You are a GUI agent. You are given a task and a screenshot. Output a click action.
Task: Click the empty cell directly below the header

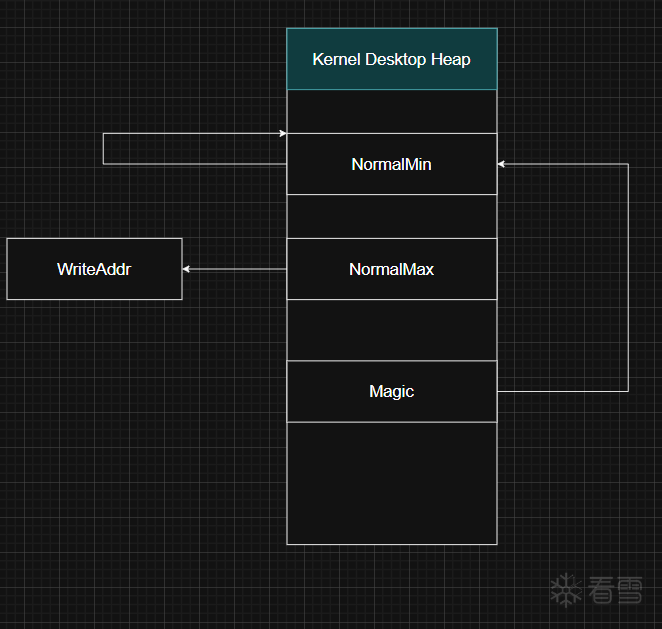coord(391,111)
